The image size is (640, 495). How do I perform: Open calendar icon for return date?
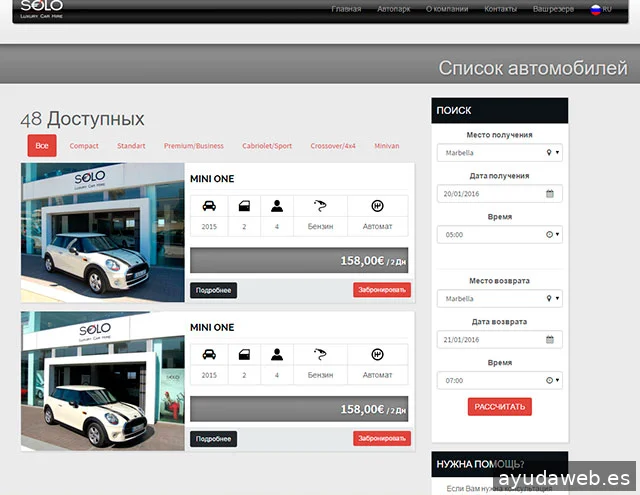(549, 340)
